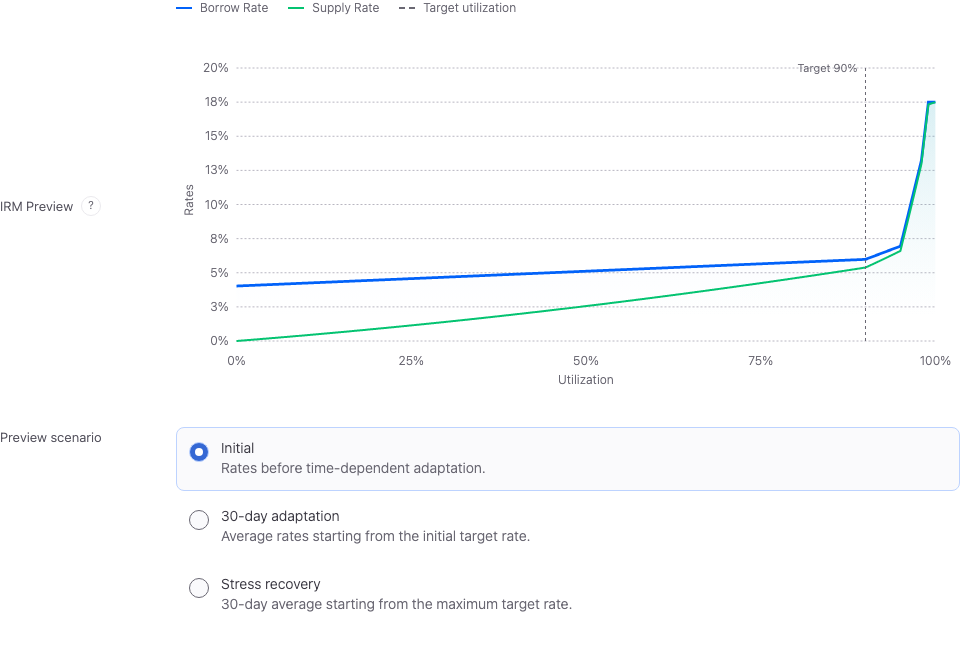This screenshot has width=960, height=659.
Task: Click the Rates axis title
Action: click(x=189, y=200)
